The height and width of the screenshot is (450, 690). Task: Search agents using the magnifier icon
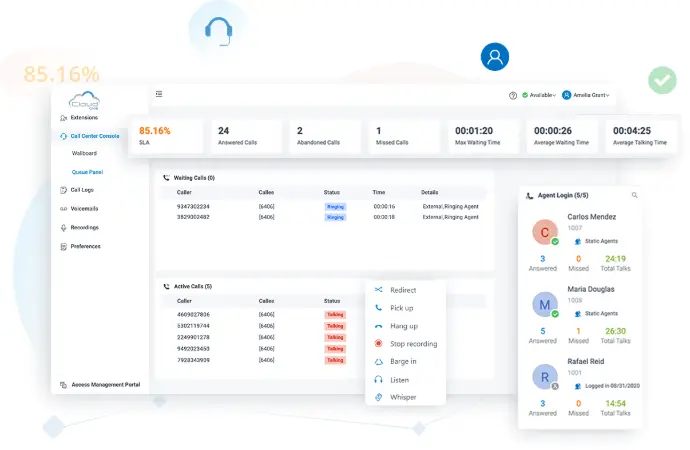point(634,195)
